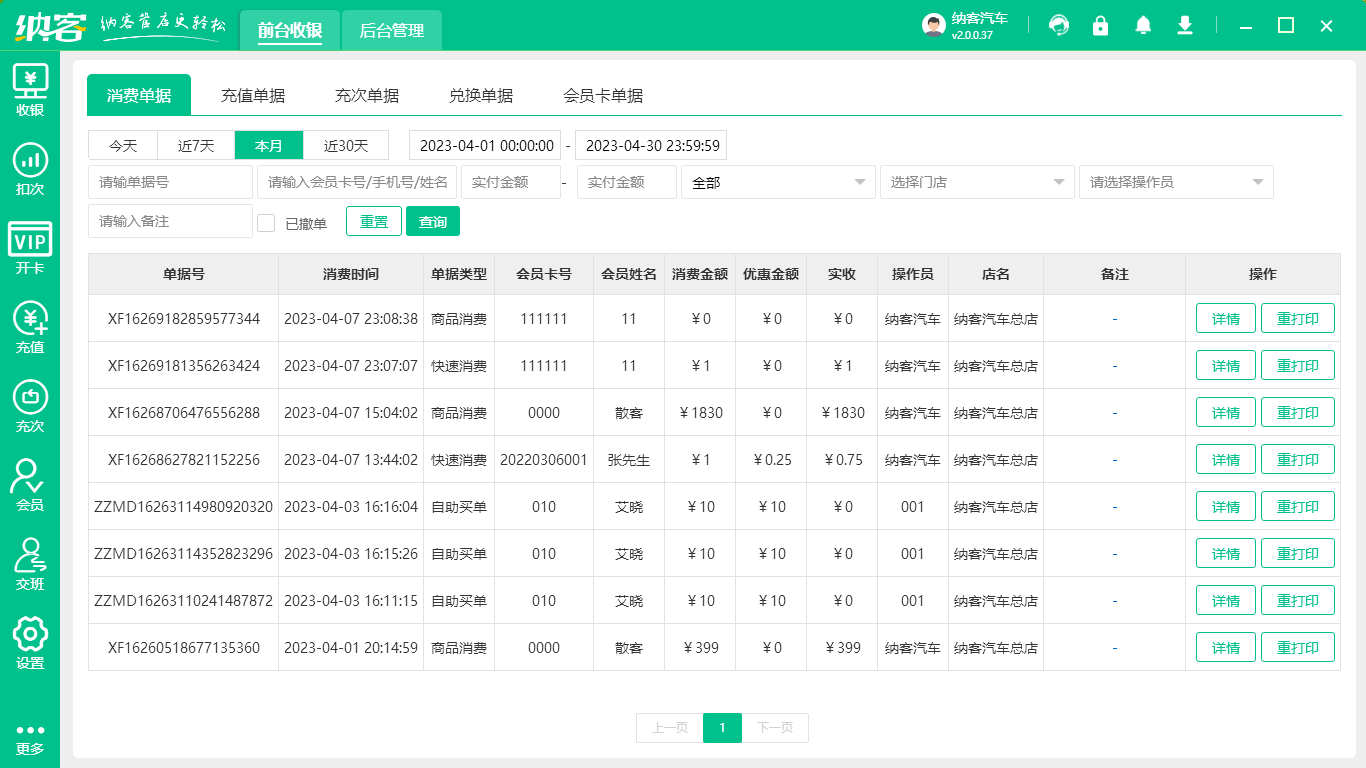The width and height of the screenshot is (1366, 768).
Task: Open the 全部 type dropdown
Action: click(x=778, y=182)
